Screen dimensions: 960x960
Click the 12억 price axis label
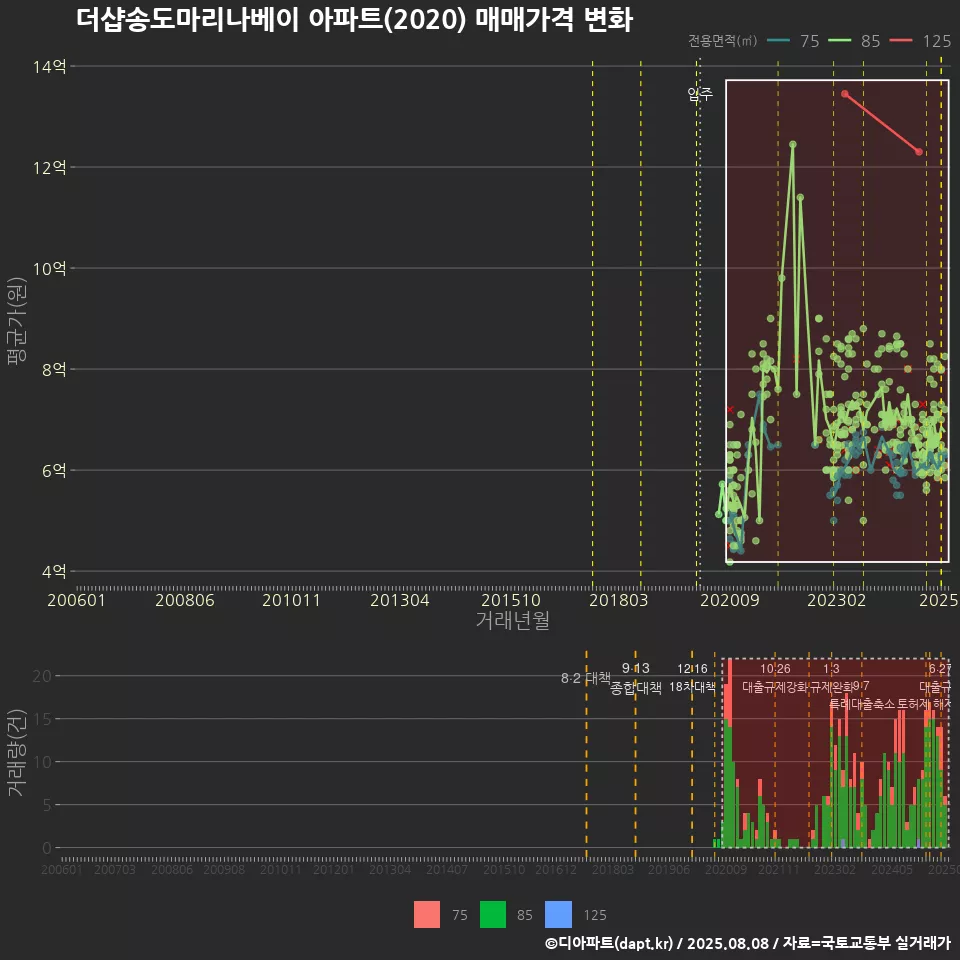(50, 167)
